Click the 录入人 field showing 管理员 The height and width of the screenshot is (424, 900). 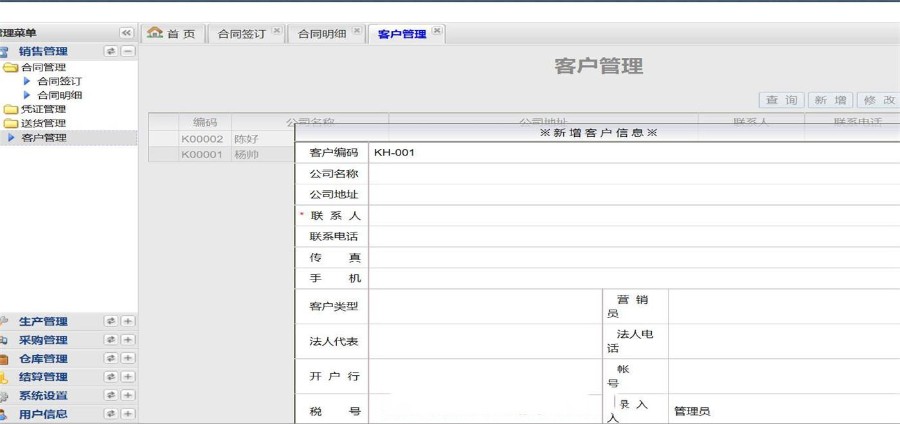784,410
